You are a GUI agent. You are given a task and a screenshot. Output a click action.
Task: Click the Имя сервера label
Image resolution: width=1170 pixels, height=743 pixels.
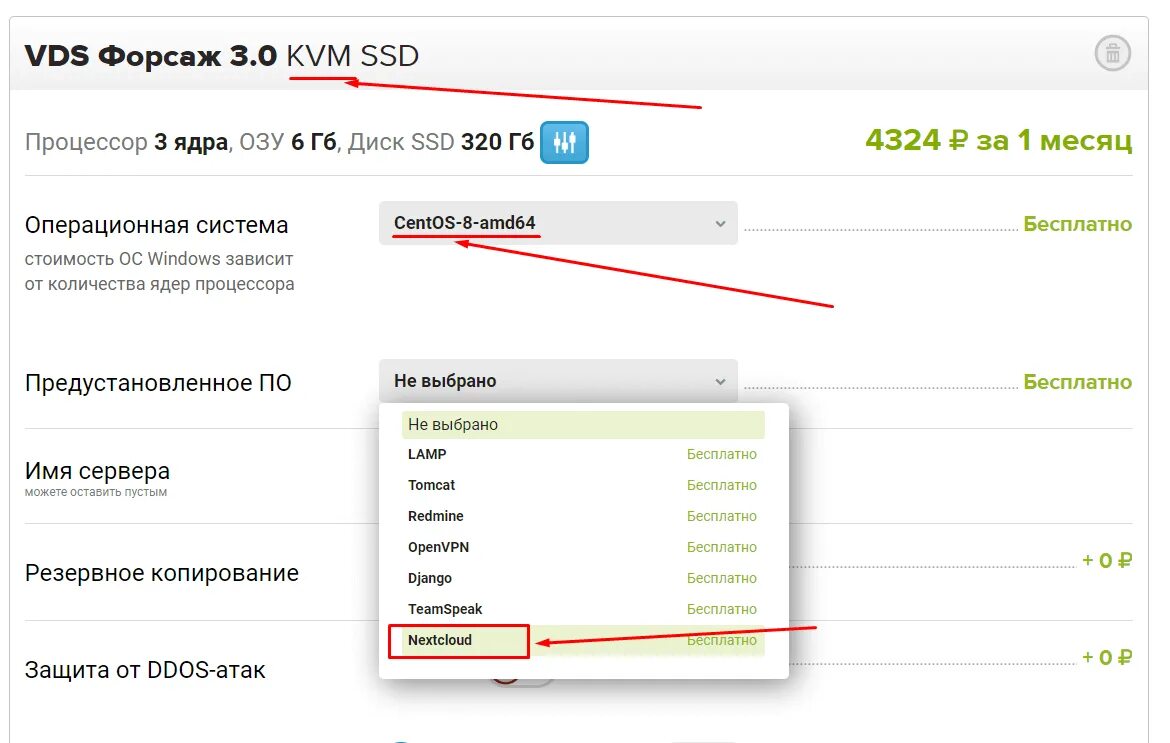pos(98,471)
